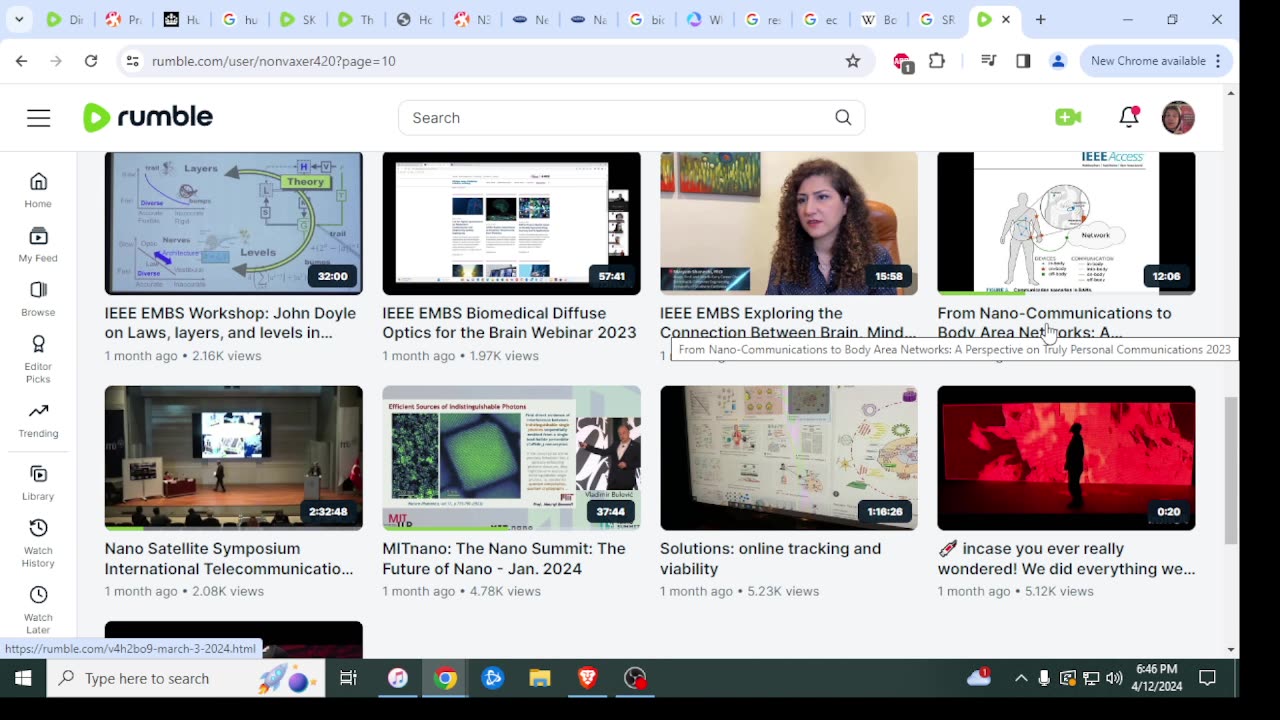Go to Home in sidebar
The image size is (1280, 720).
pos(38,190)
